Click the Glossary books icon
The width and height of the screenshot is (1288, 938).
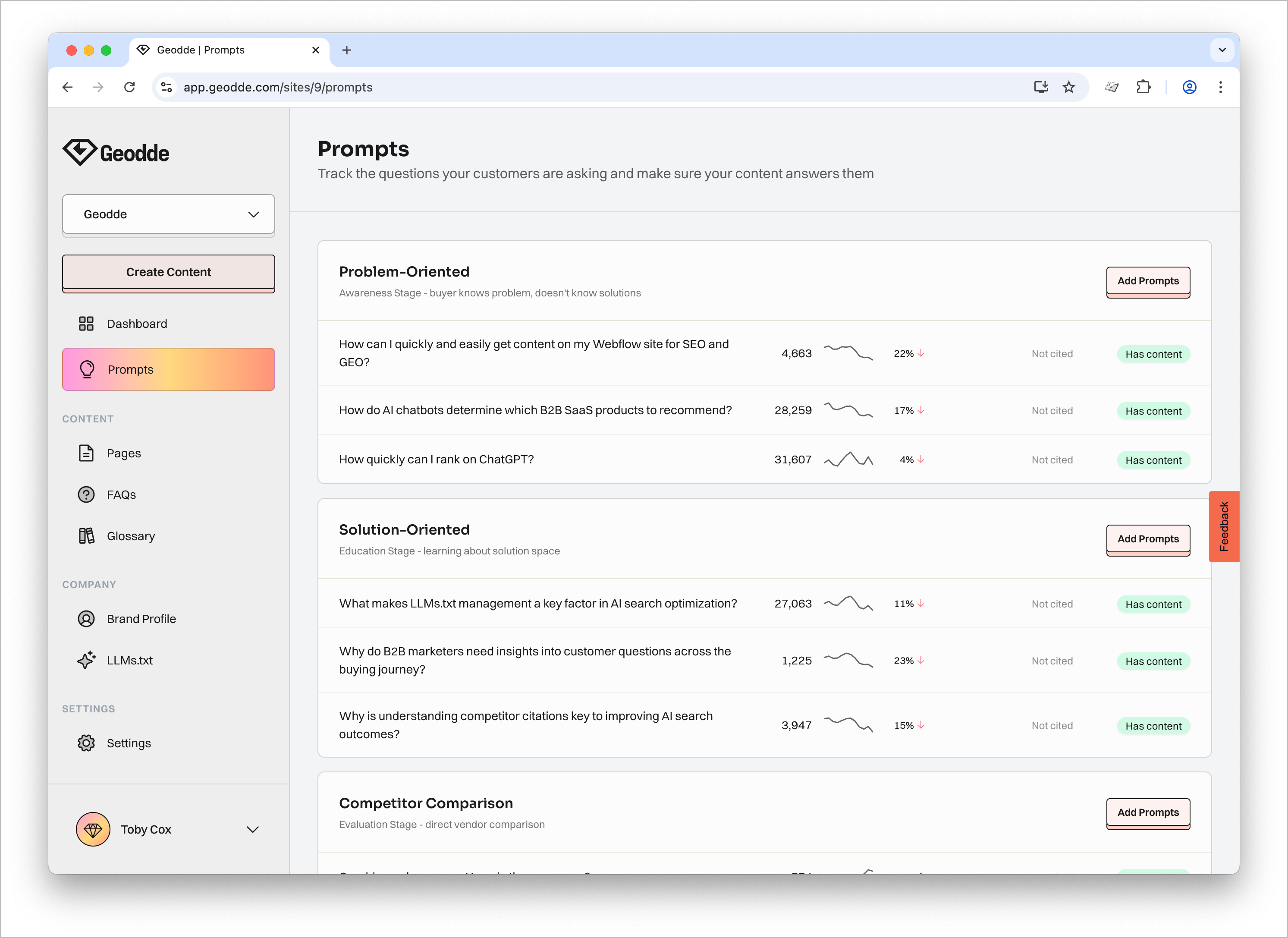pos(86,536)
